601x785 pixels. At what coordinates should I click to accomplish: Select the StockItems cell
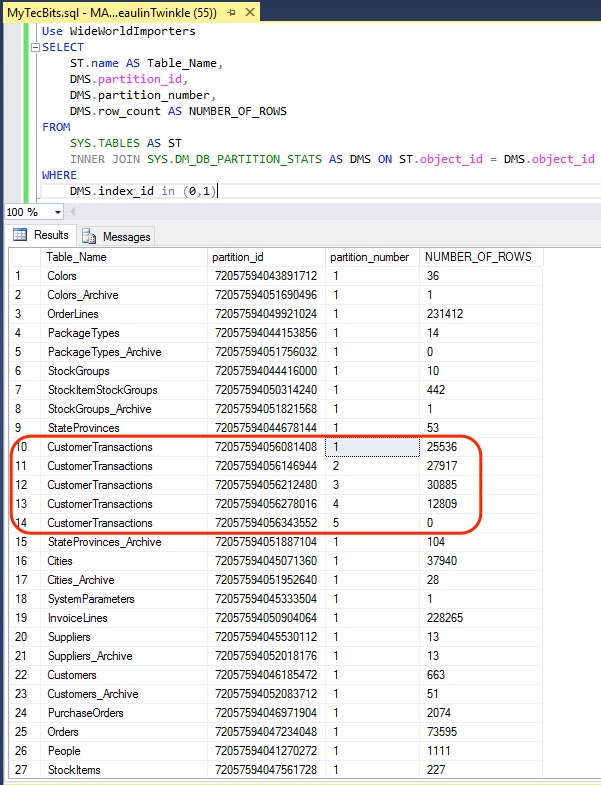pyautogui.click(x=124, y=770)
